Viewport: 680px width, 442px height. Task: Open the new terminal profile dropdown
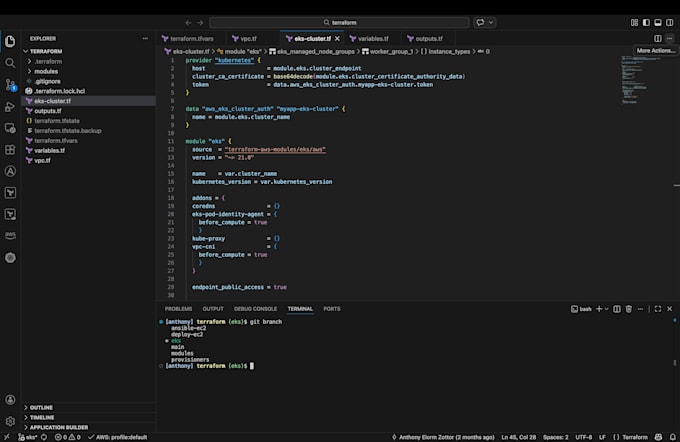606,309
